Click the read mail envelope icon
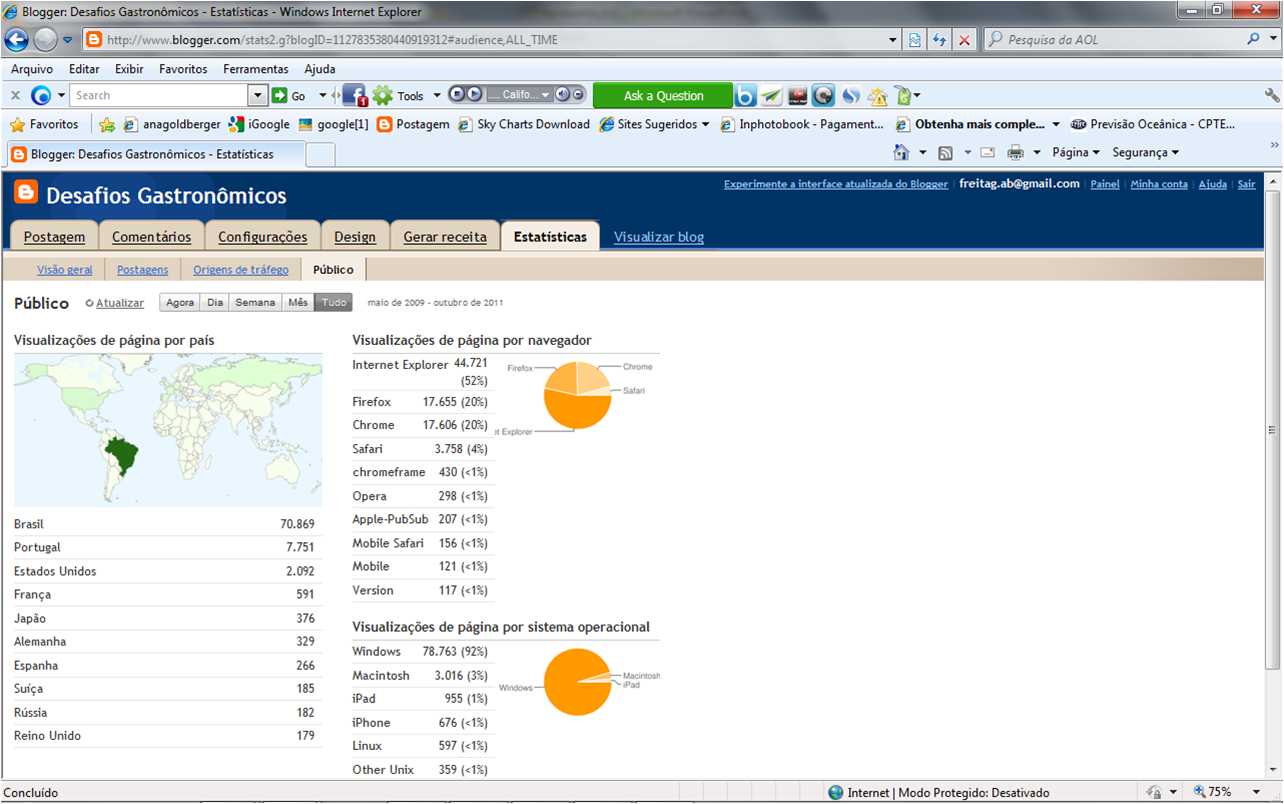Image resolution: width=1284 pixels, height=804 pixels. point(987,153)
